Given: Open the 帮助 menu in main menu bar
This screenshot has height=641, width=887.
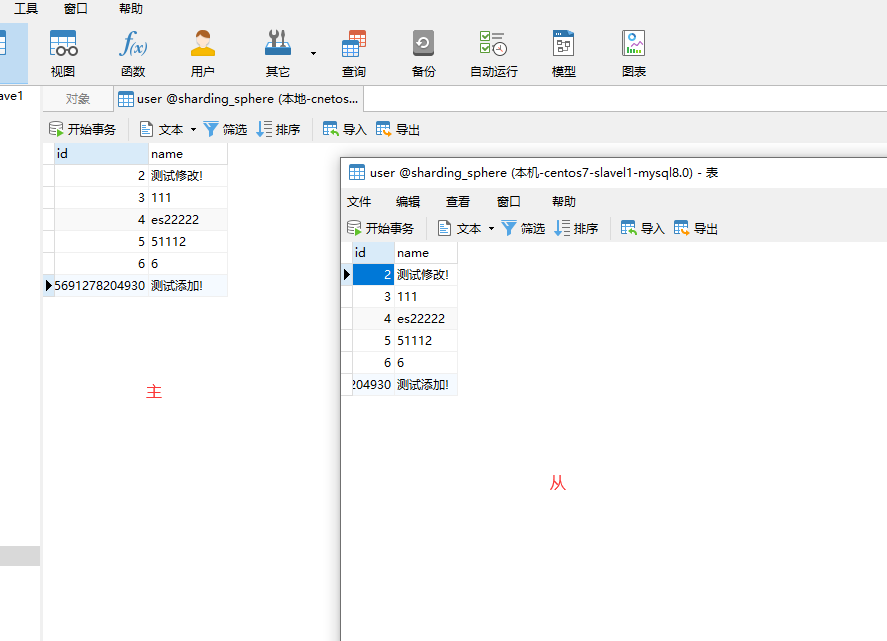Looking at the screenshot, I should [x=131, y=8].
